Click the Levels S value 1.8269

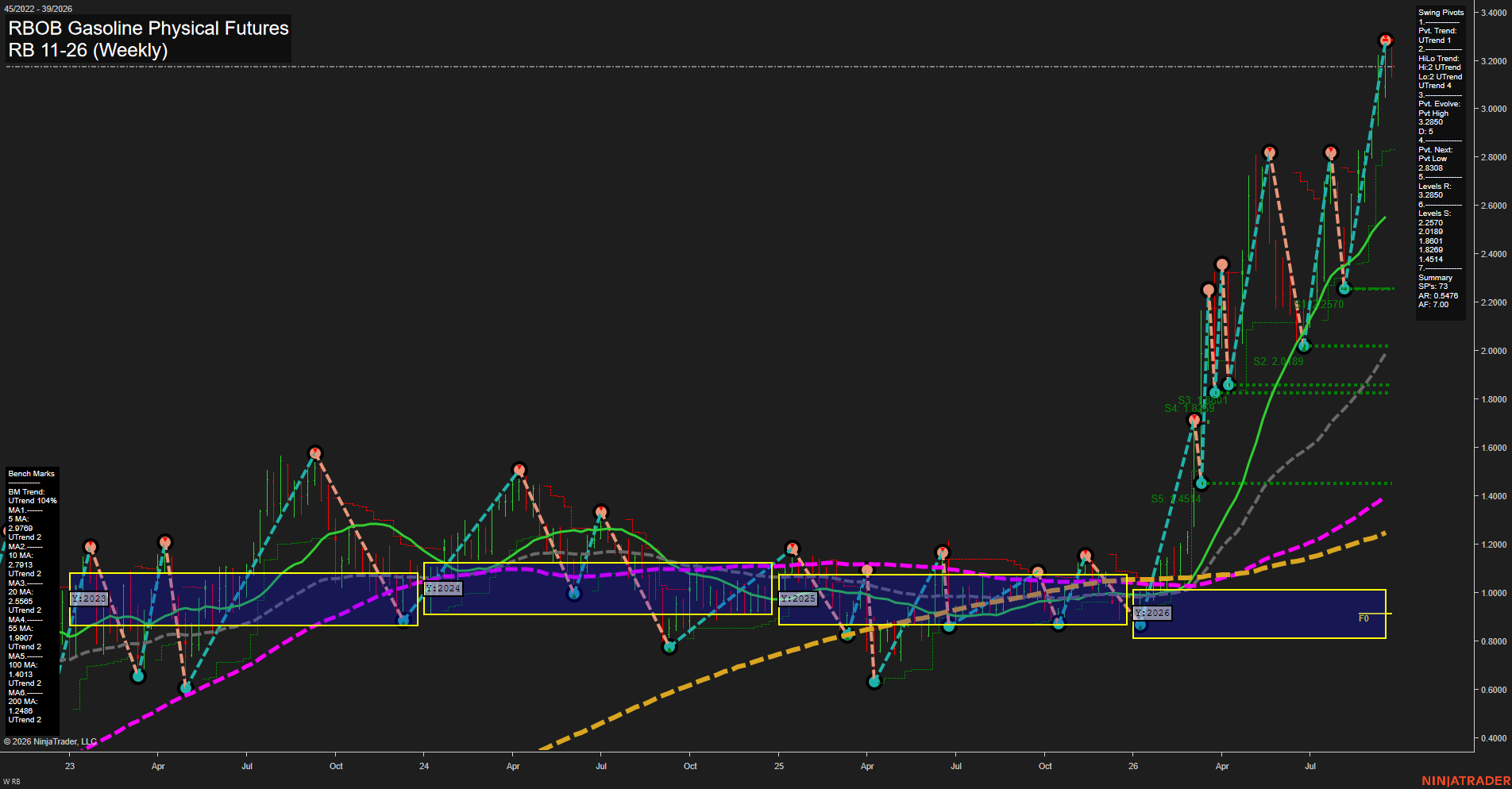tap(1431, 250)
